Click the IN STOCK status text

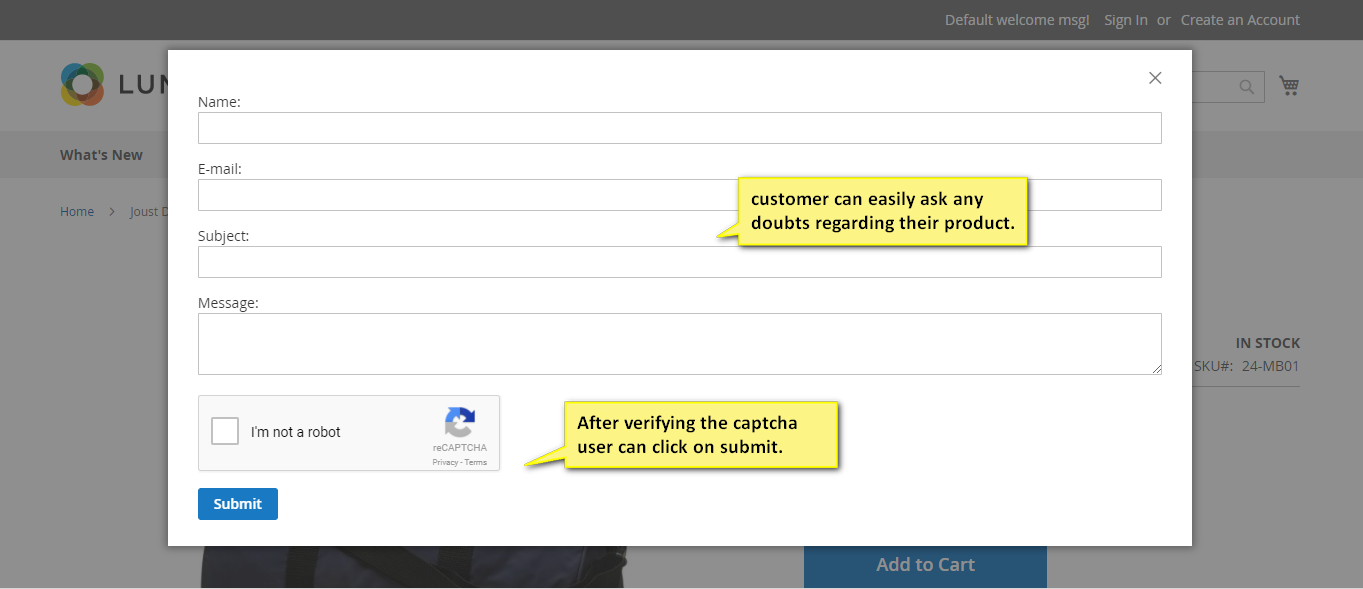1268,343
